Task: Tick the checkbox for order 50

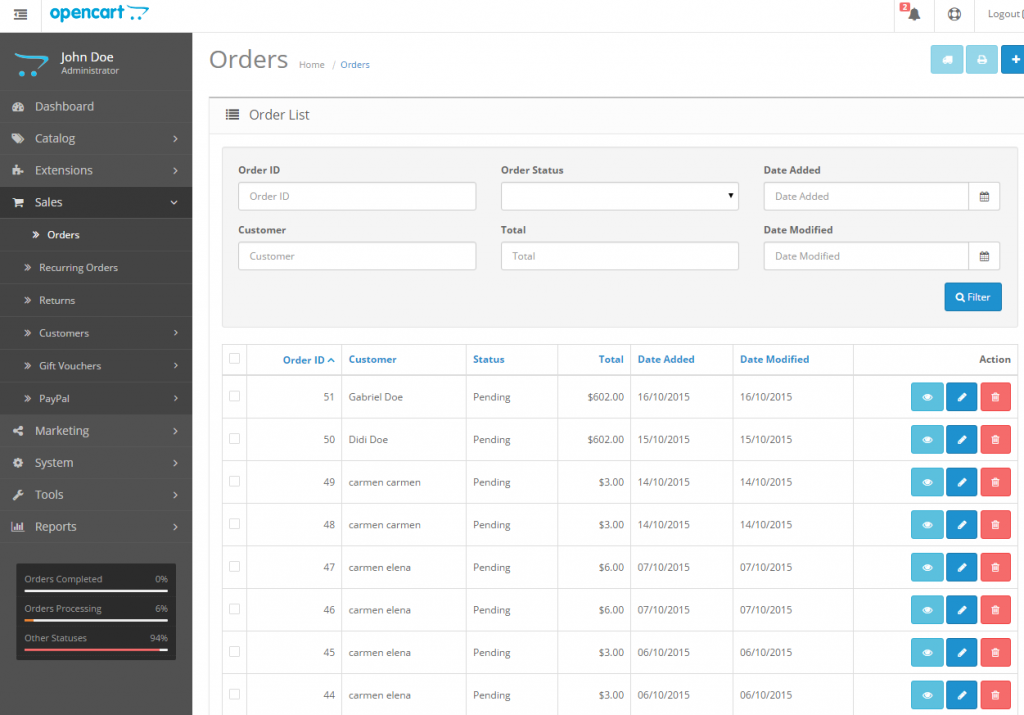Action: [233, 439]
